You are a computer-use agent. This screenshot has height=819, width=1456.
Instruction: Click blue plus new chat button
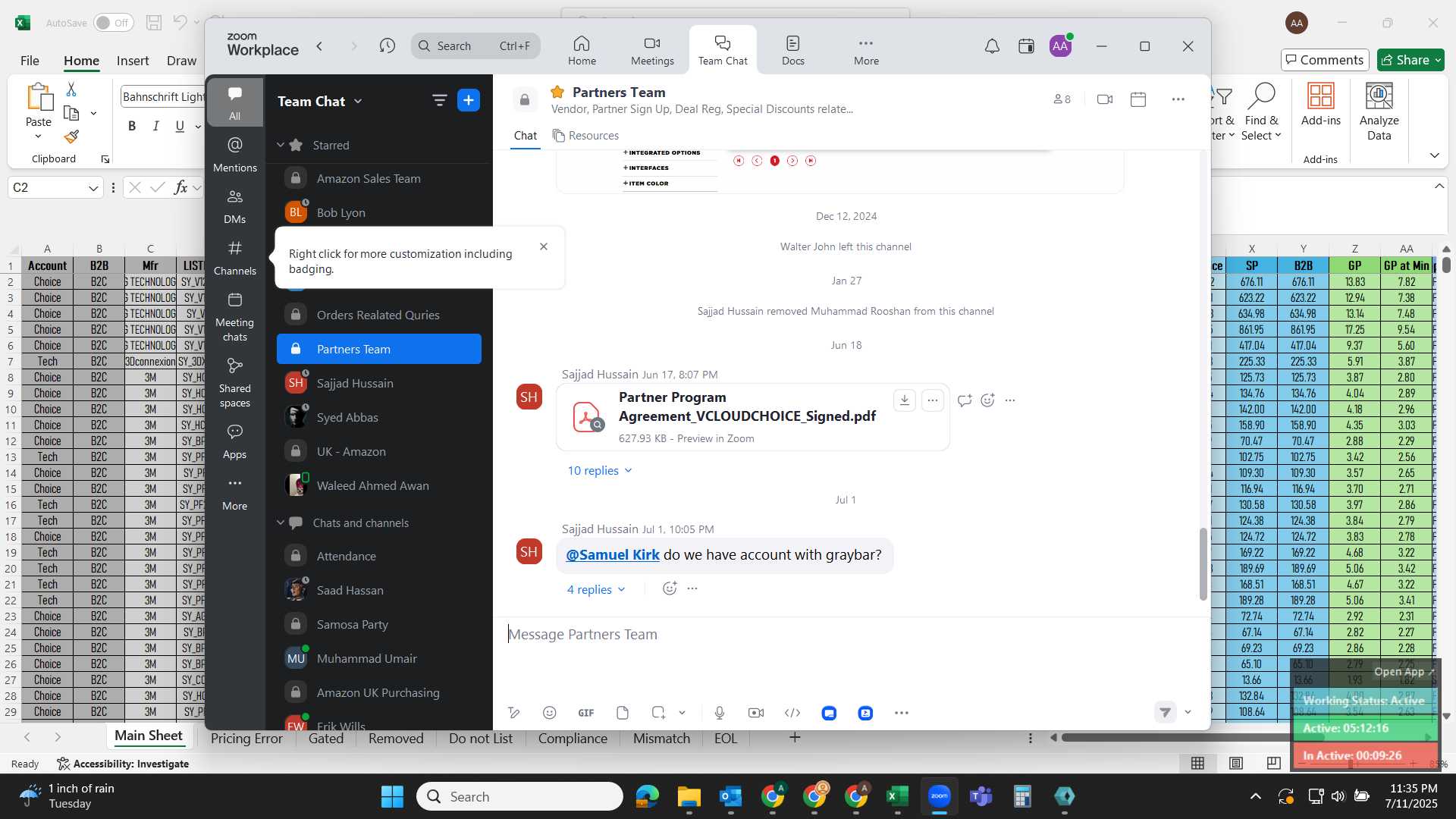(469, 100)
